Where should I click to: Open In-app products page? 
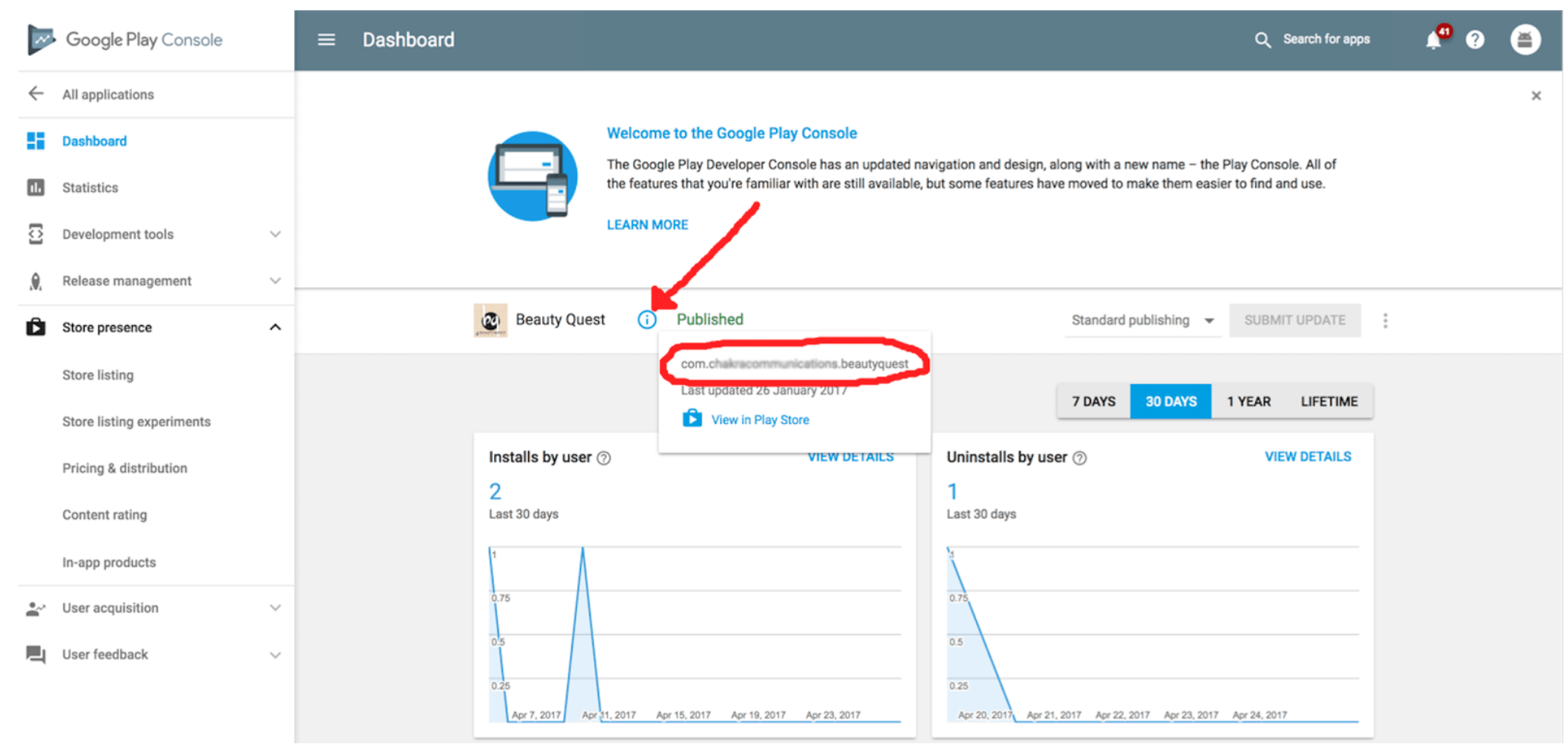(x=109, y=562)
